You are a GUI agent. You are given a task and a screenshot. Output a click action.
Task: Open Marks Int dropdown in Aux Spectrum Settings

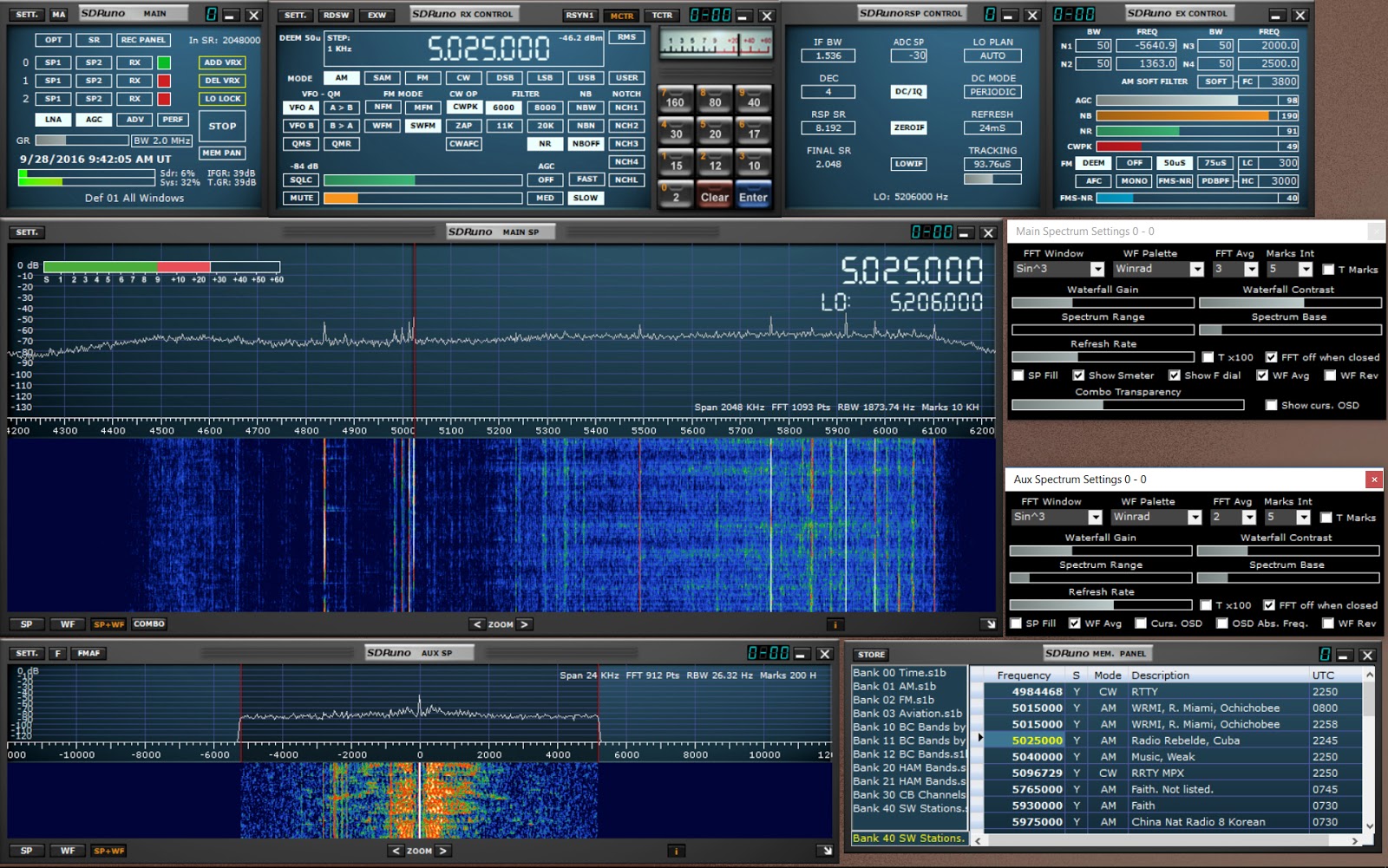point(1303,518)
